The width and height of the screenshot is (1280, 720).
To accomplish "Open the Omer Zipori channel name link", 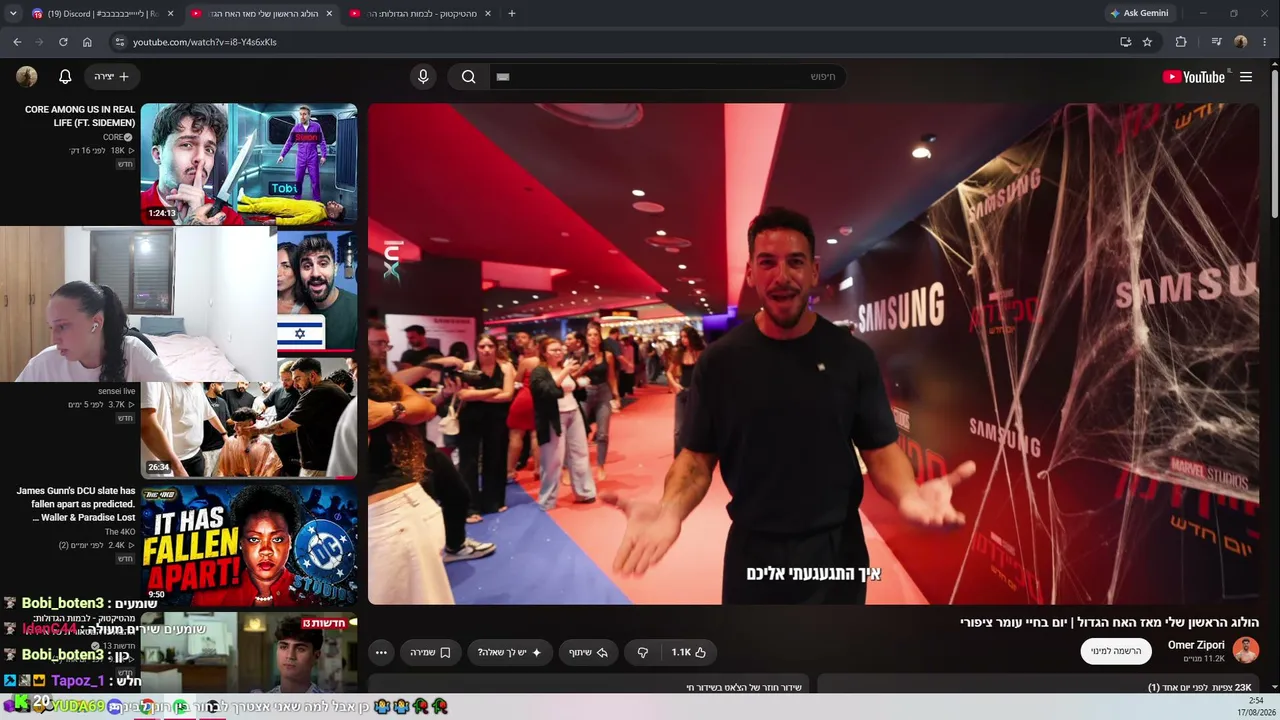I will pos(1196,645).
